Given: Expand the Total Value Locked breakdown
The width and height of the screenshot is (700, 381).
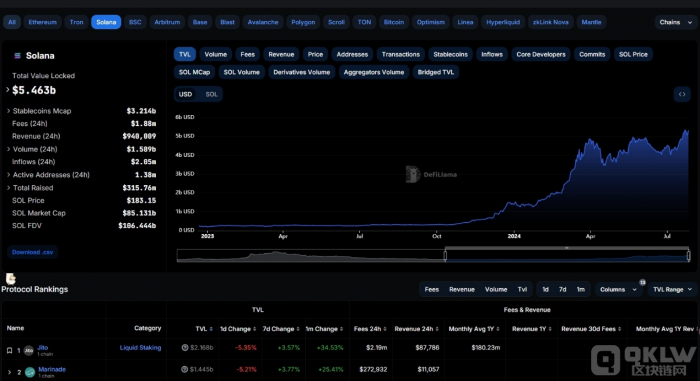Looking at the screenshot, I should pyautogui.click(x=8, y=90).
